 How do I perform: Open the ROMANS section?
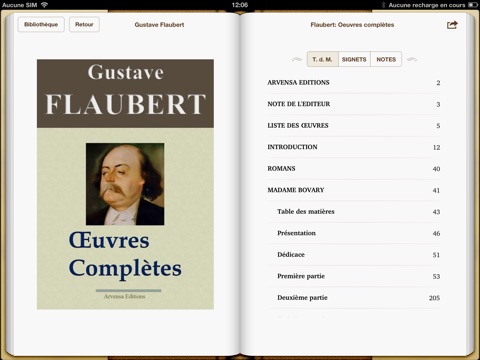354,169
